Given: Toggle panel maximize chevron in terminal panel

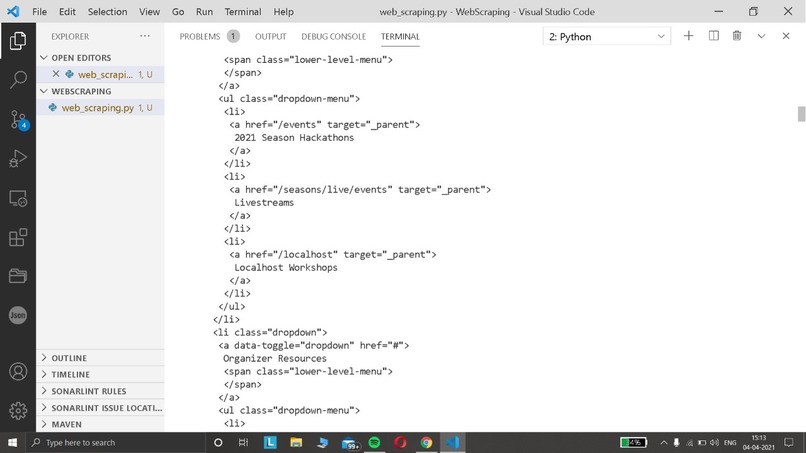Looking at the screenshot, I should [x=761, y=36].
